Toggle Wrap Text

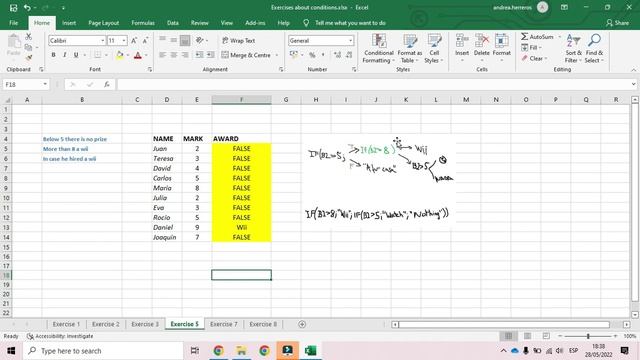click(239, 40)
